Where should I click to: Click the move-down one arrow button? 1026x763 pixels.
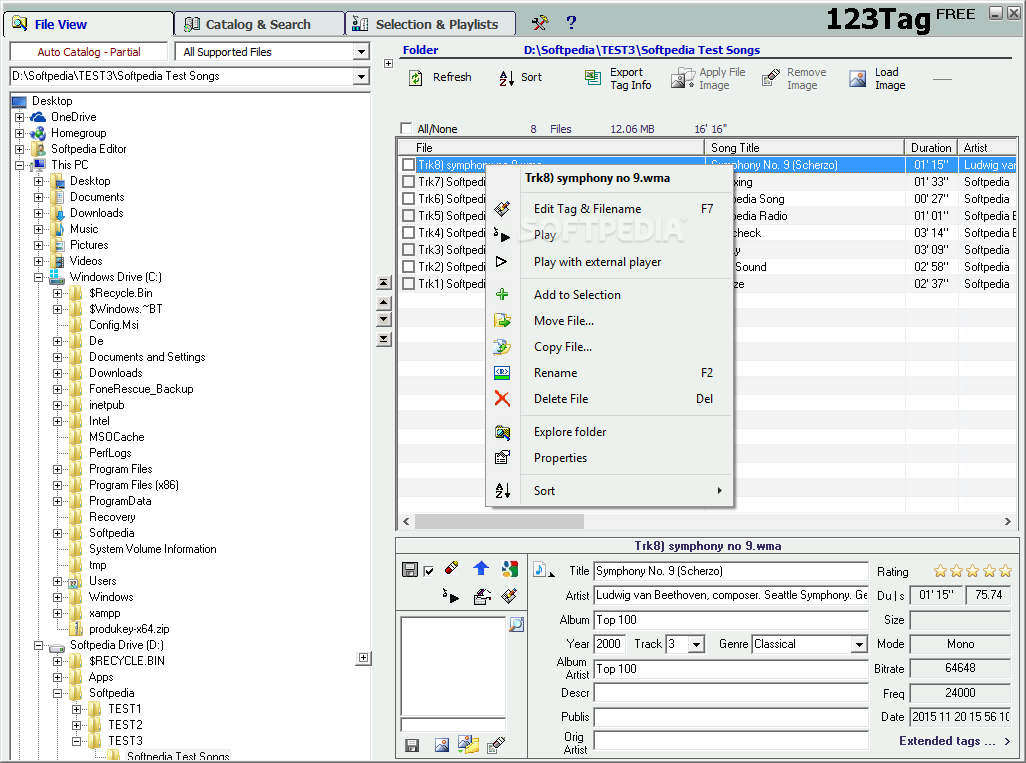point(384,319)
